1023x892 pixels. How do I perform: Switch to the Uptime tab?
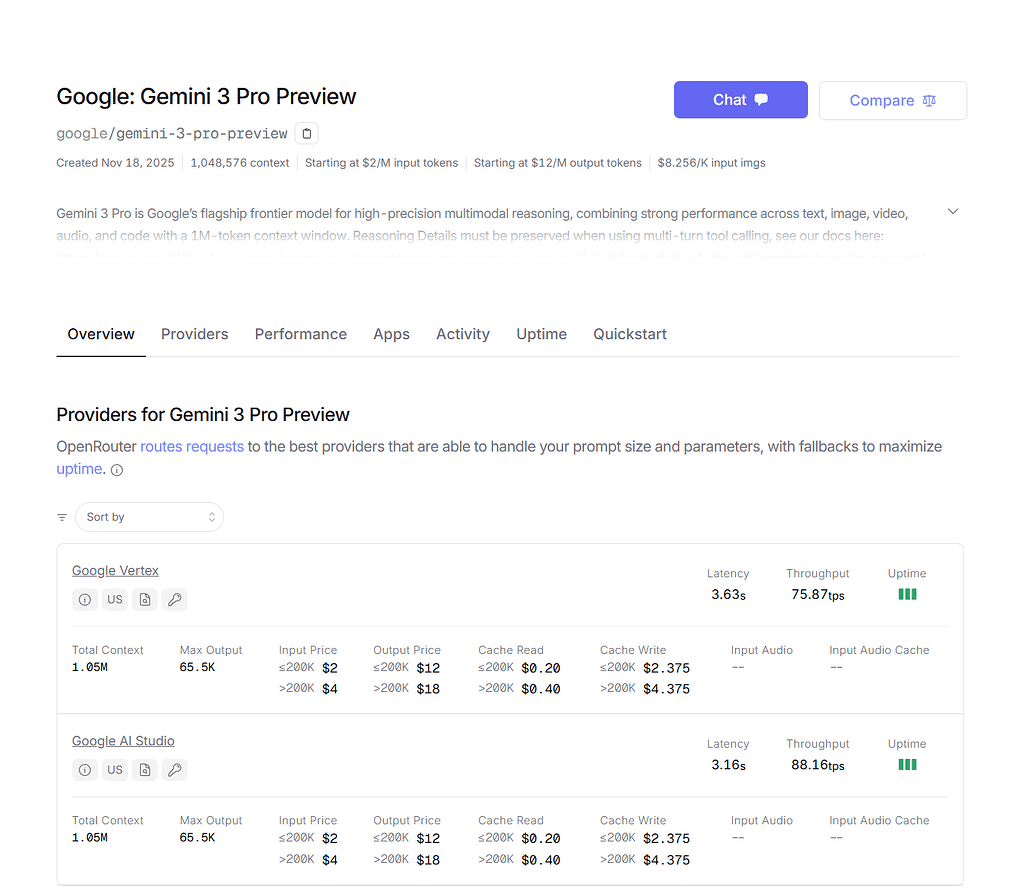542,334
